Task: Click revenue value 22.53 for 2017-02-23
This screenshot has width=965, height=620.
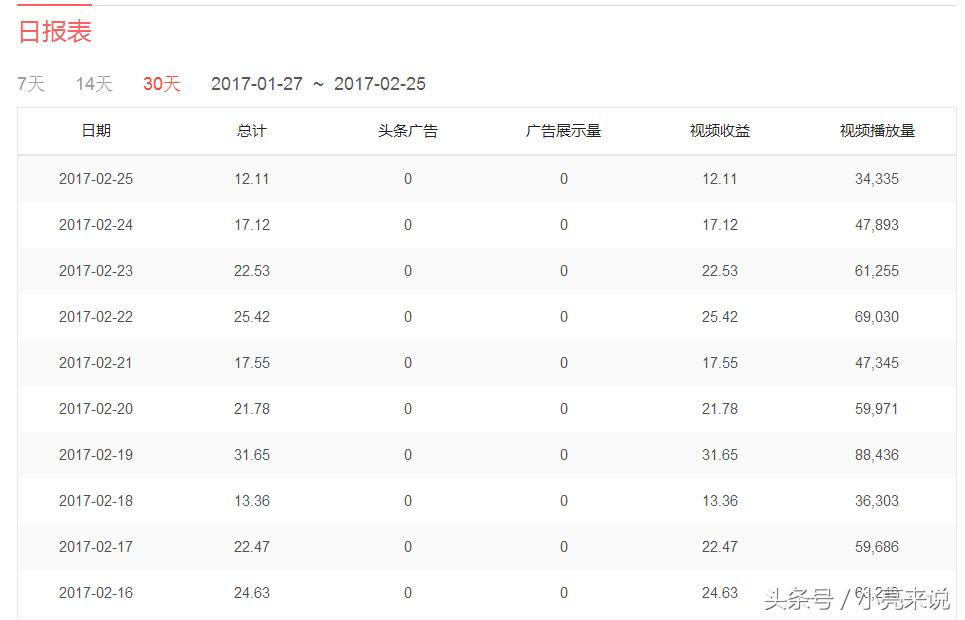Action: click(x=721, y=270)
